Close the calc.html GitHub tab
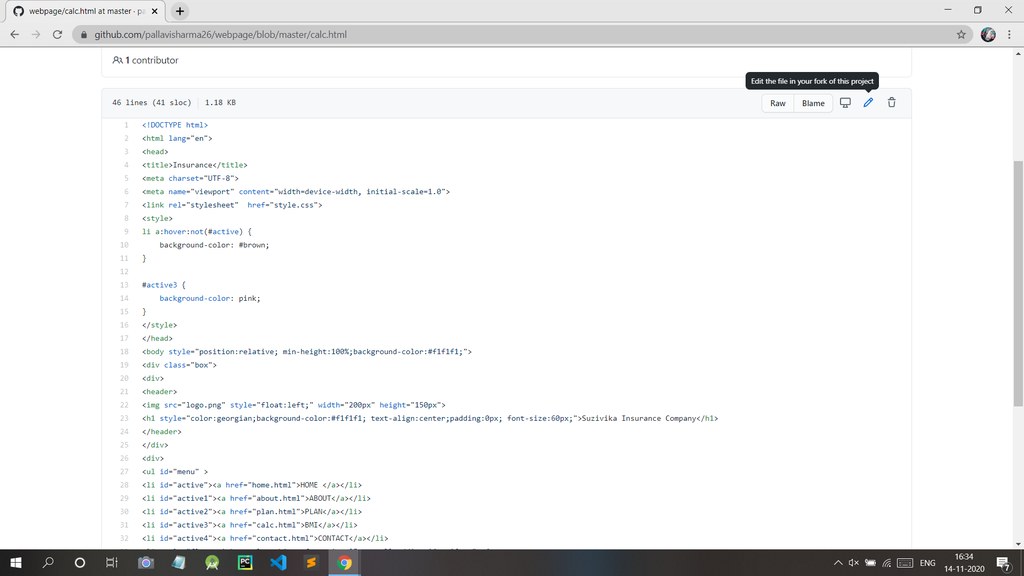The image size is (1024, 576). click(155, 11)
